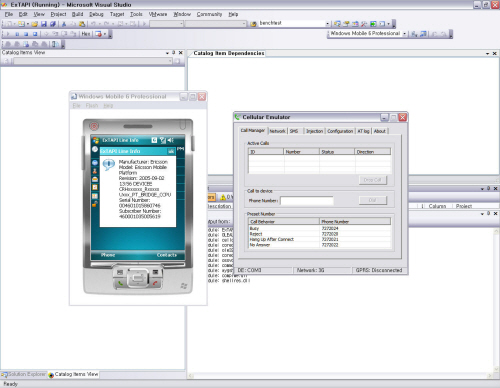Click the Add New Item toolbar icon
Viewport: 500px width, 388px height.
tap(21, 24)
